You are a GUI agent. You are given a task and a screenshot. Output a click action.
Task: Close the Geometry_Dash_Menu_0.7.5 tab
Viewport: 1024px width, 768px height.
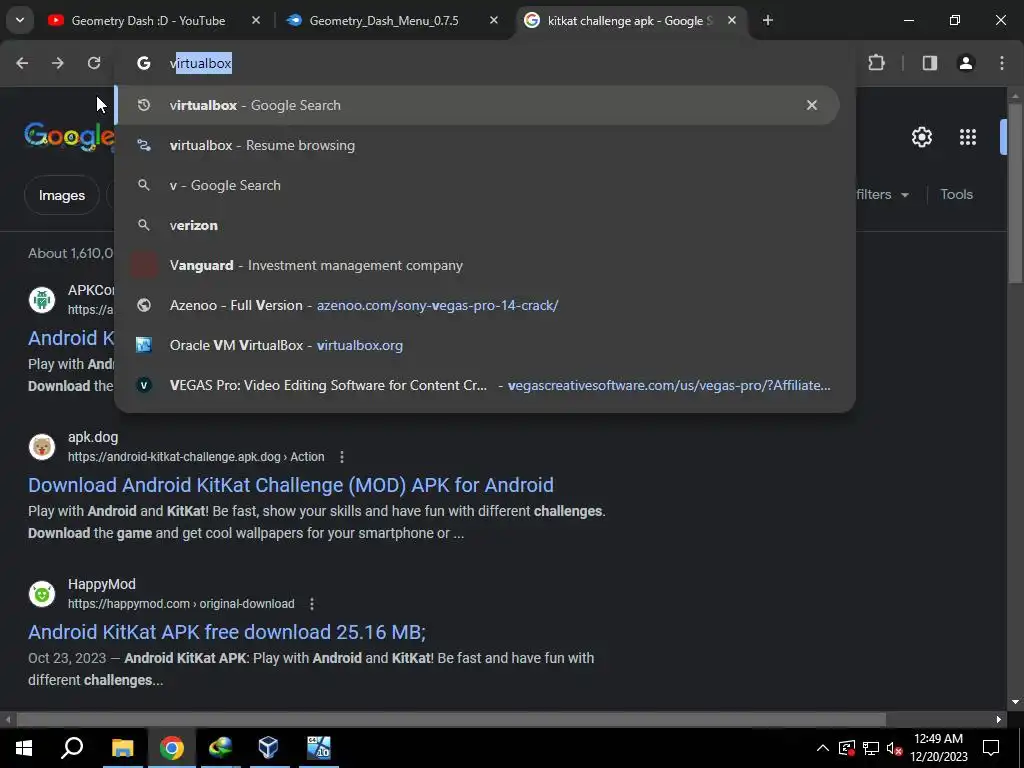click(494, 21)
